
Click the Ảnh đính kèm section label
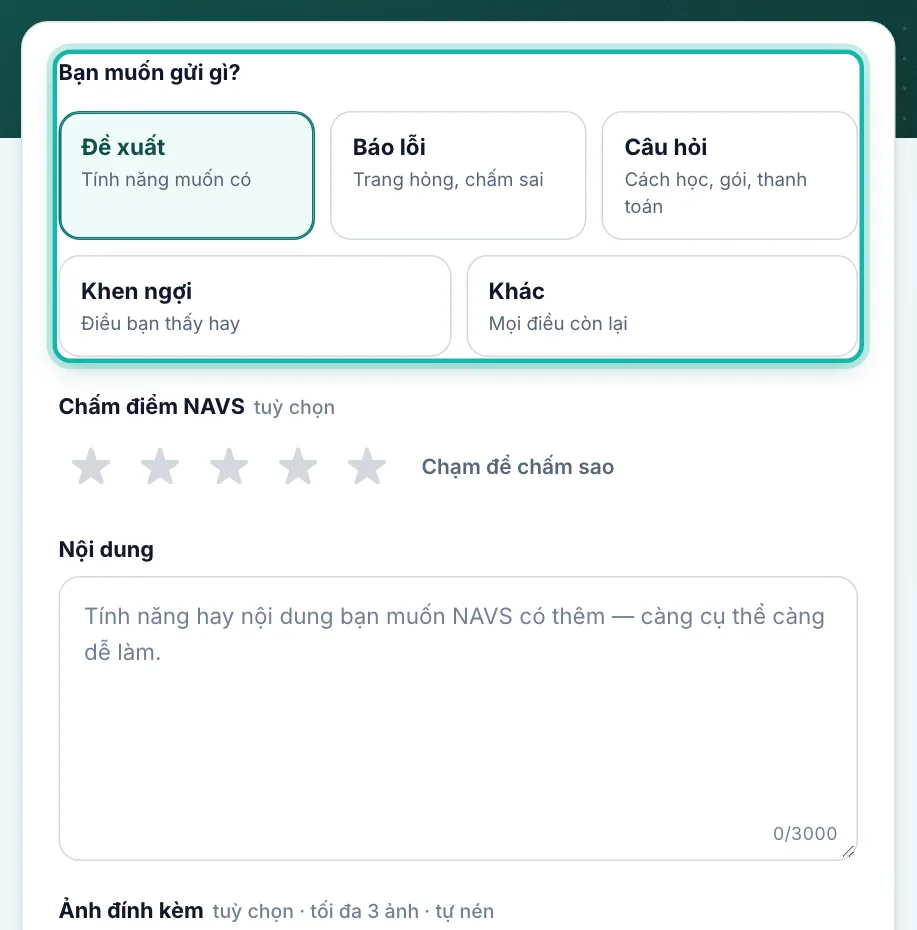point(130,910)
